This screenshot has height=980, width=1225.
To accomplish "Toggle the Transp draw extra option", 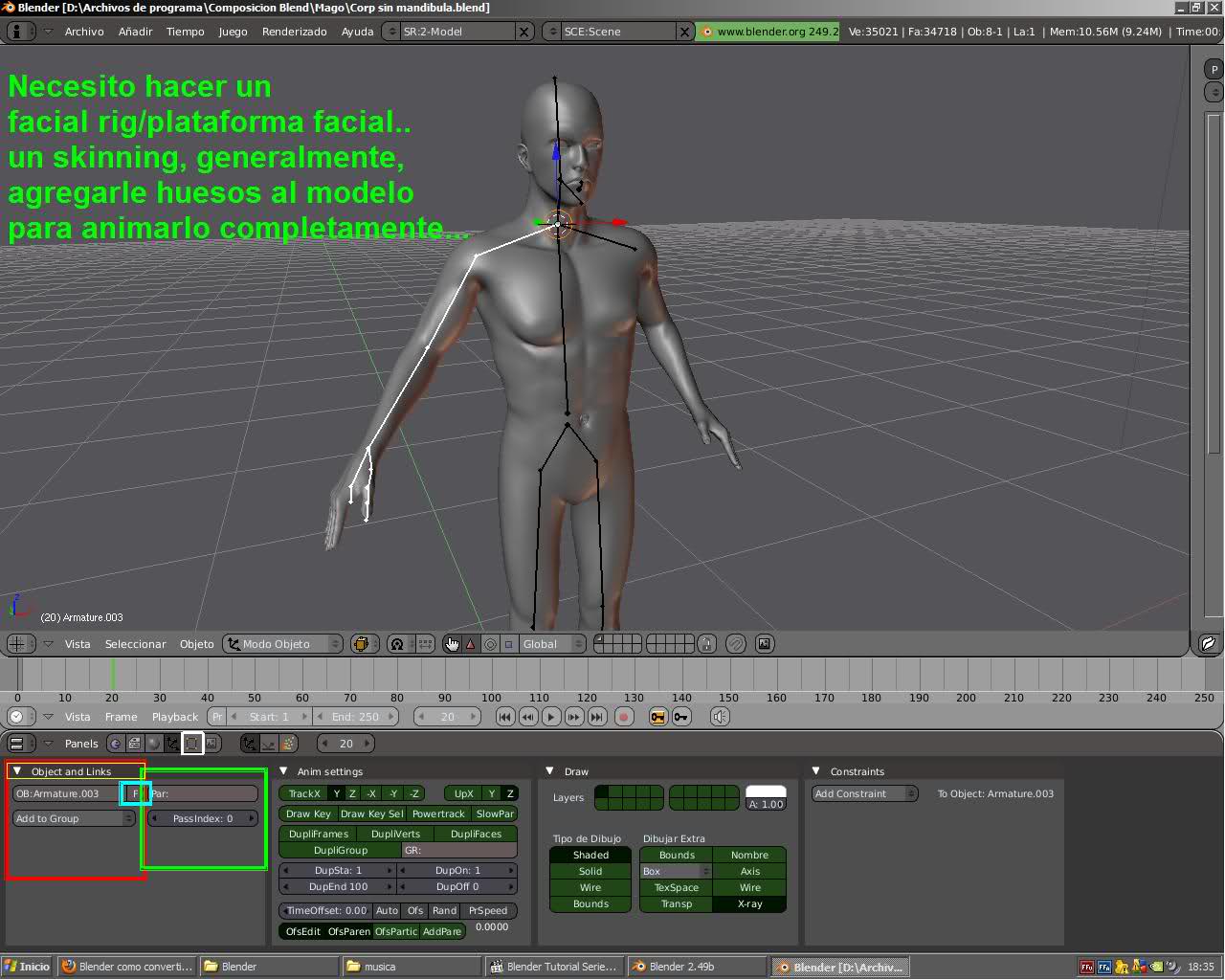I will (677, 903).
